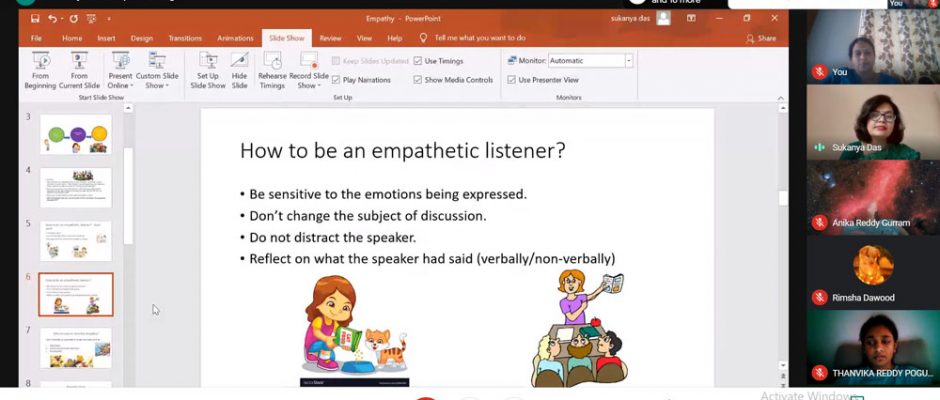
Task: Click the slide title text
Action: [x=402, y=151]
